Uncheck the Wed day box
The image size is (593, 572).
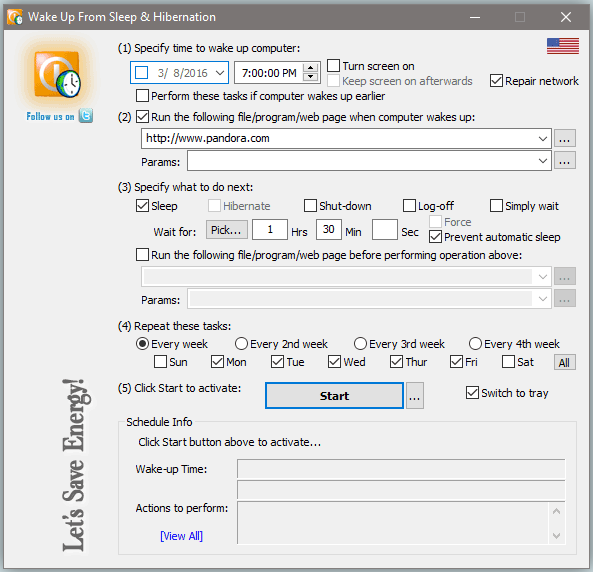pos(334,362)
